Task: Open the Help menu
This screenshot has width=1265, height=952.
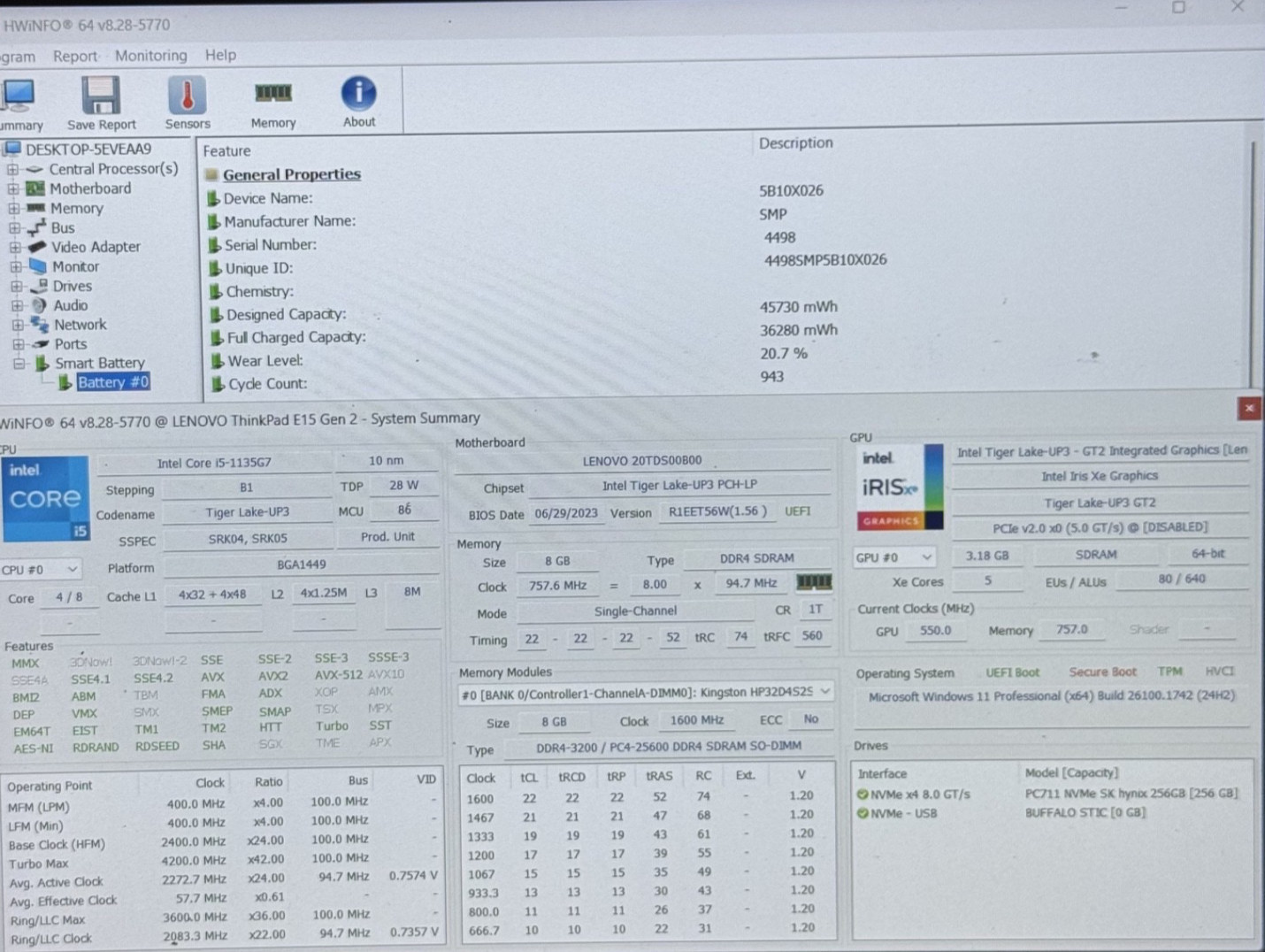Action: (x=220, y=55)
